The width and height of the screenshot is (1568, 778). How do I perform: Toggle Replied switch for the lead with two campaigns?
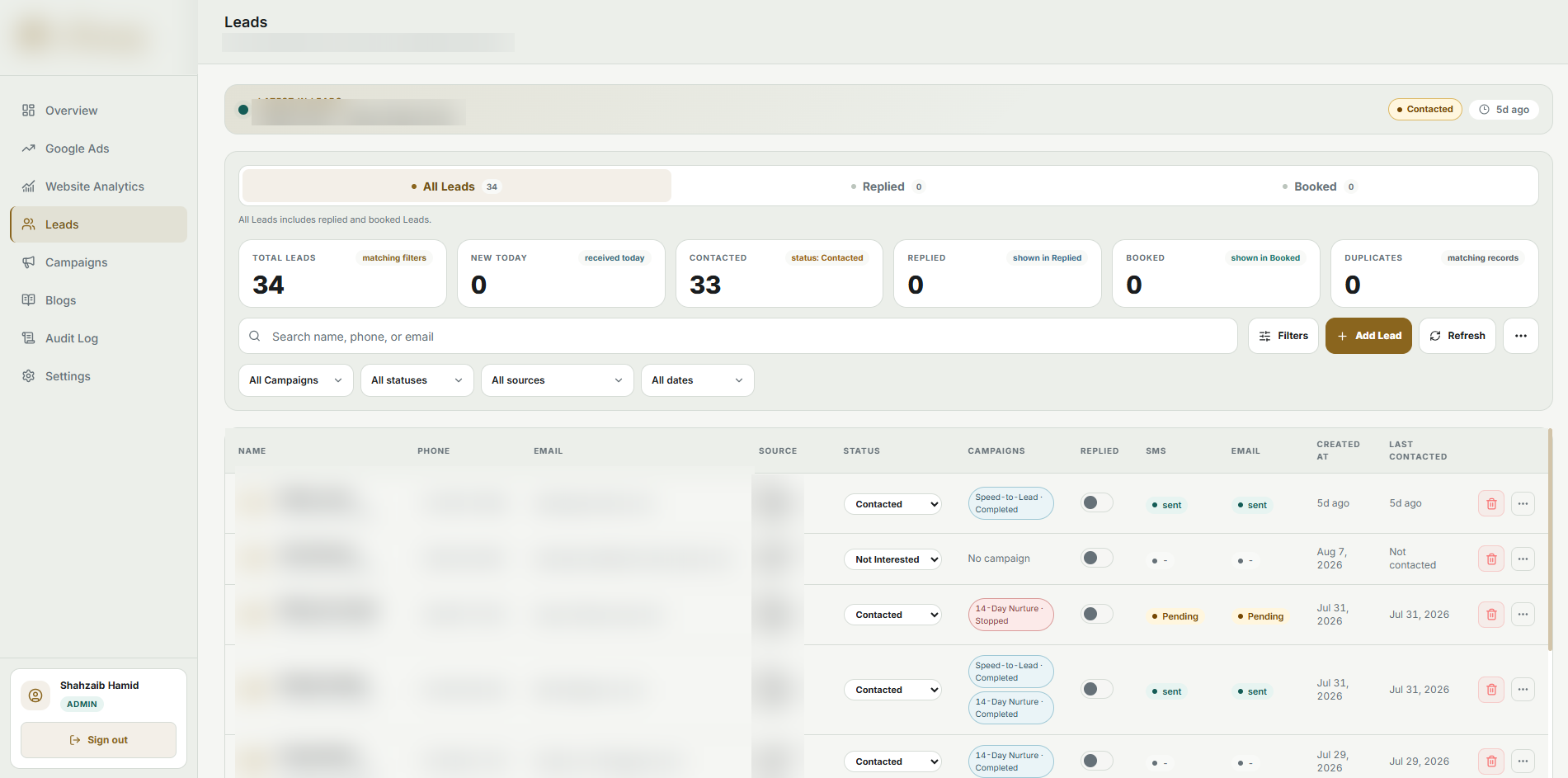tap(1097, 689)
